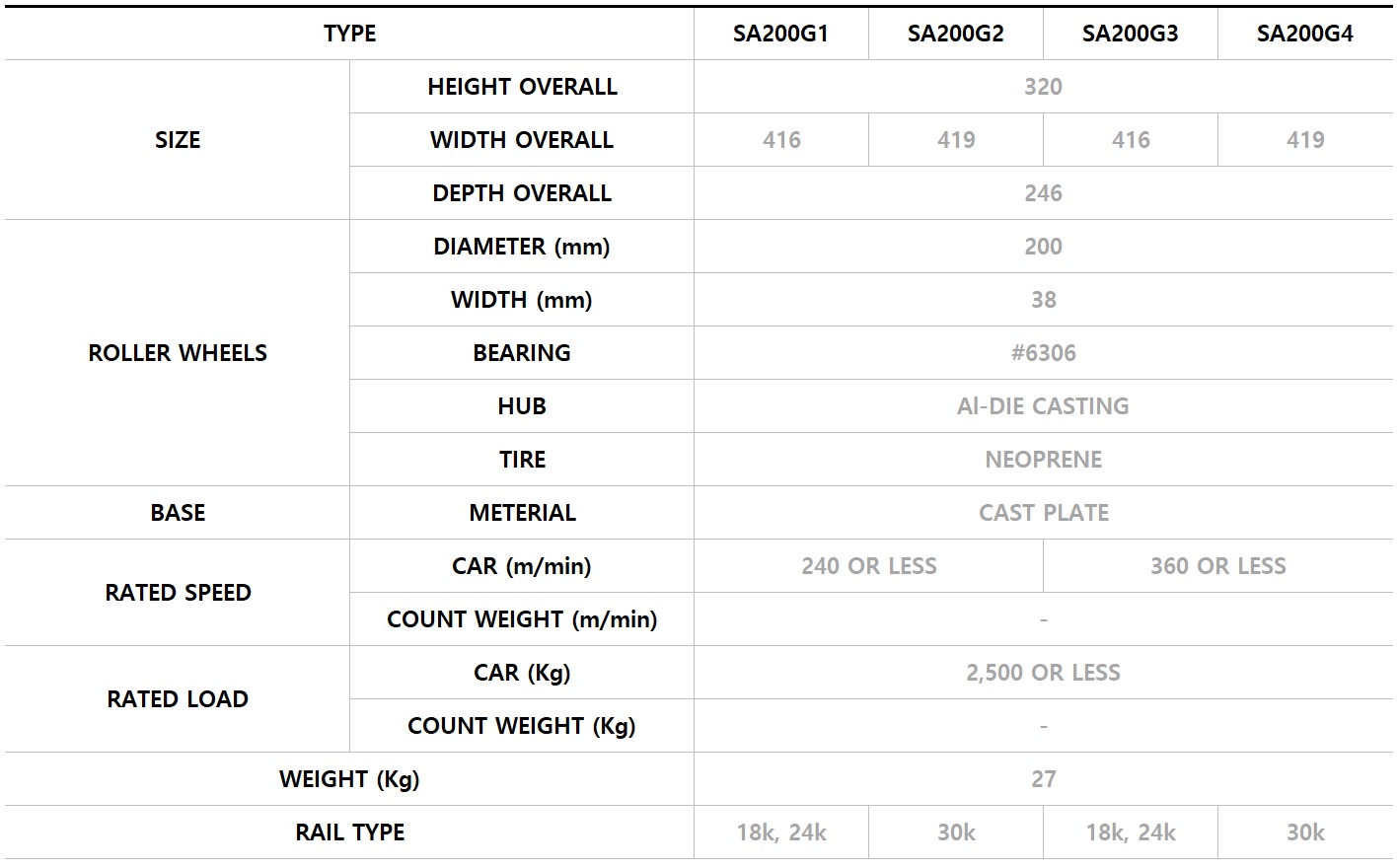Click the SA200G3 column header
Viewport: 1399px width, 868px height.
[1130, 34]
